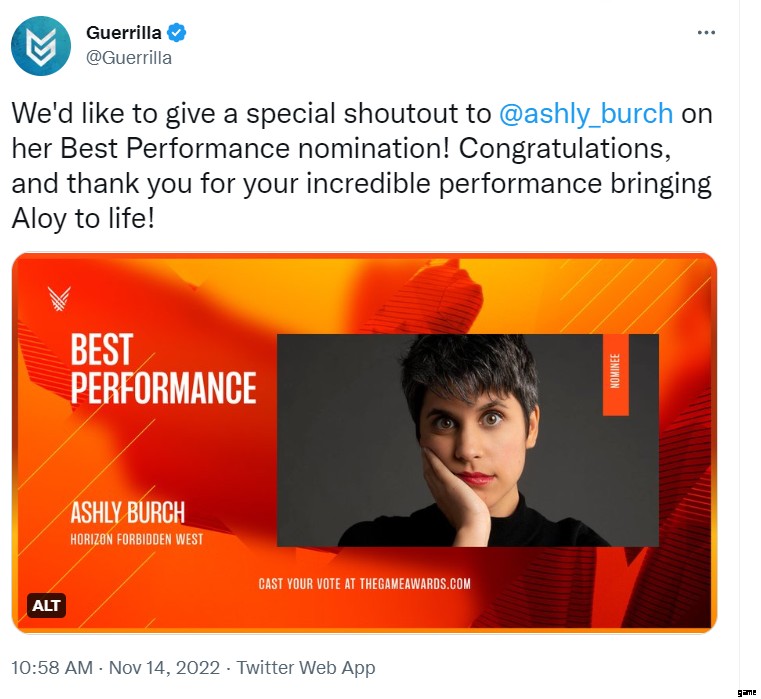761x699 pixels.
Task: Click the HORIZON FORBIDDEN WEST subtitle
Action: point(136,540)
